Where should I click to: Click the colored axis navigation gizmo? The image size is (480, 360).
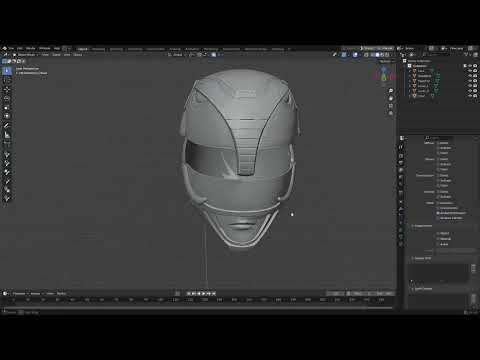384,74
